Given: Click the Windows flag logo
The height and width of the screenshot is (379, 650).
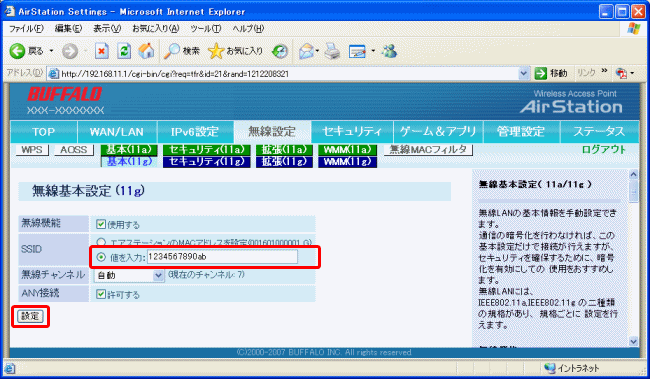Looking at the screenshot, I should [633, 28].
